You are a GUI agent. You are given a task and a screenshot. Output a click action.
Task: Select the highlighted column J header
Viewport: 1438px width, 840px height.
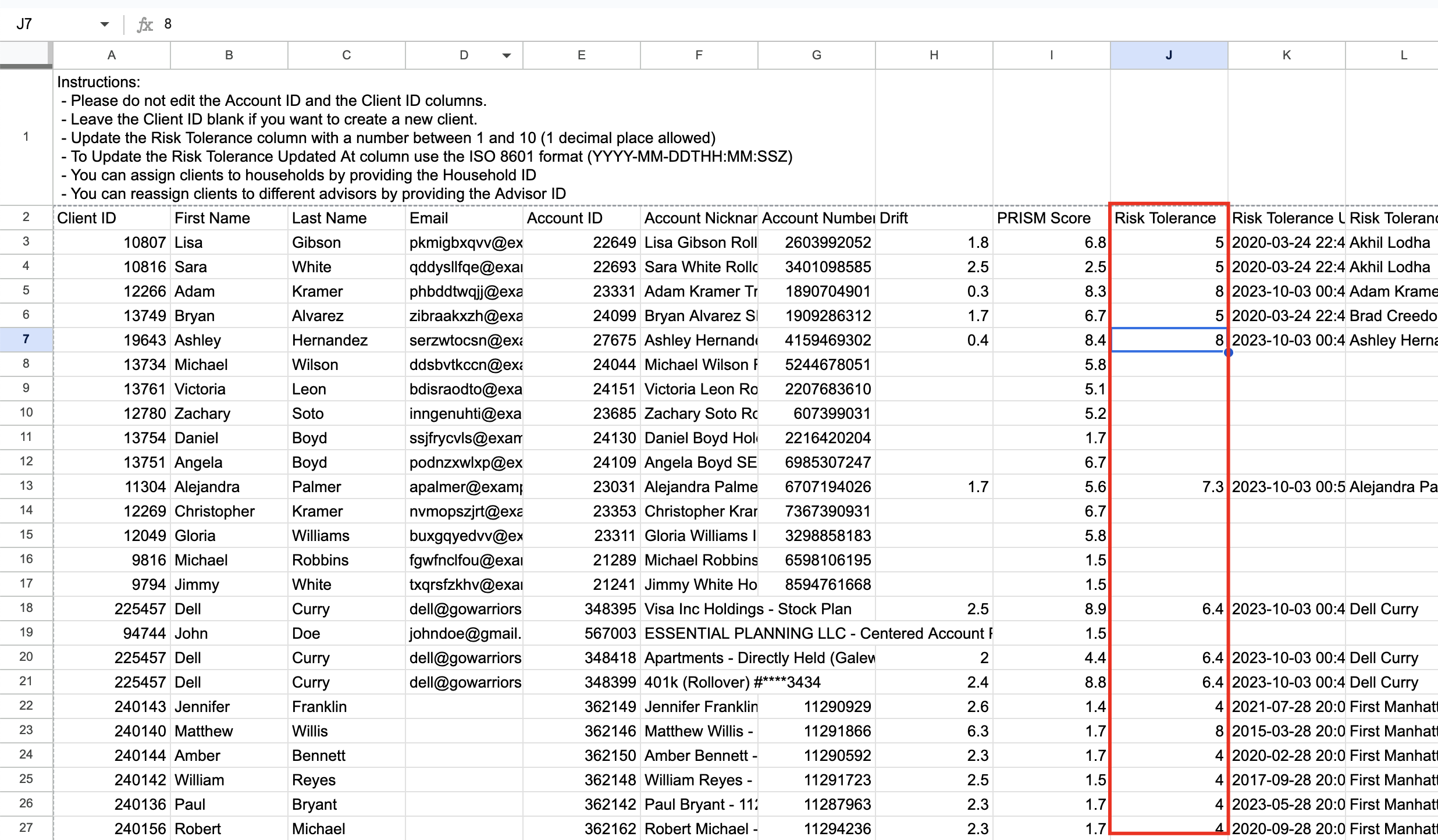(1169, 55)
